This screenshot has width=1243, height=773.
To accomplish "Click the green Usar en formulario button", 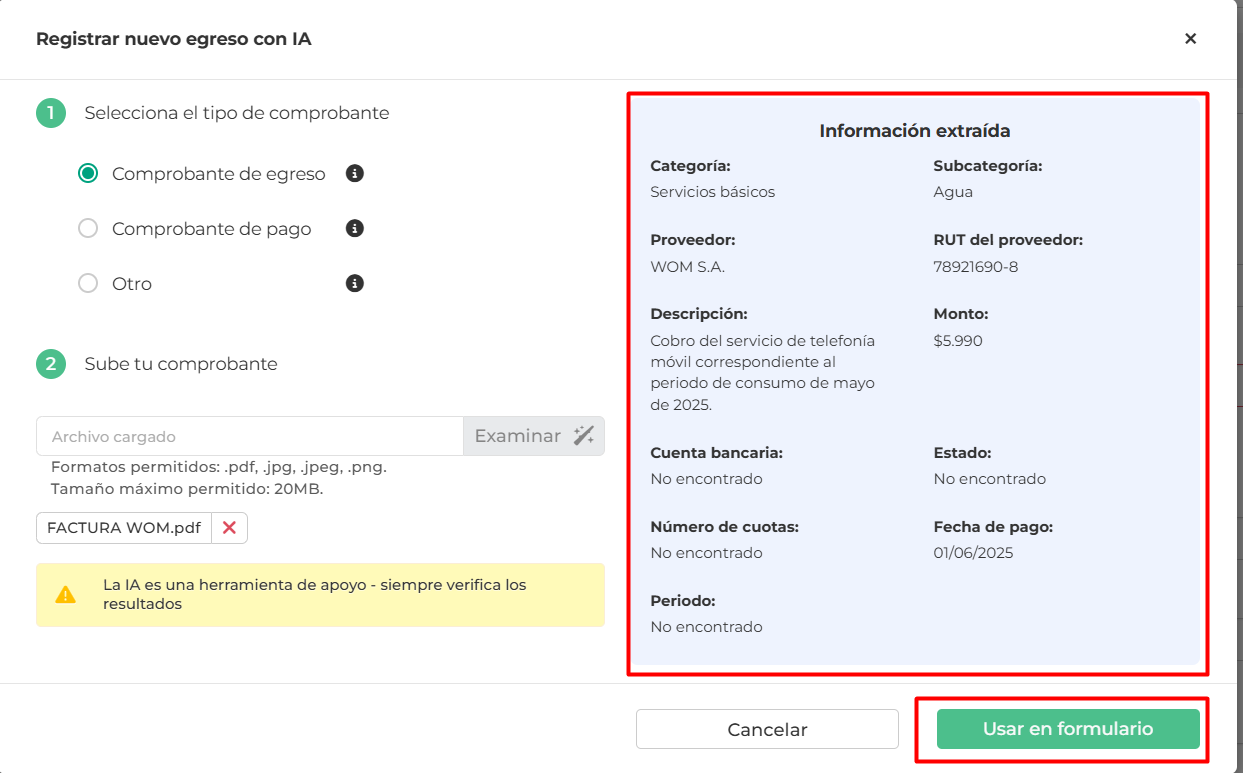I will (1067, 729).
